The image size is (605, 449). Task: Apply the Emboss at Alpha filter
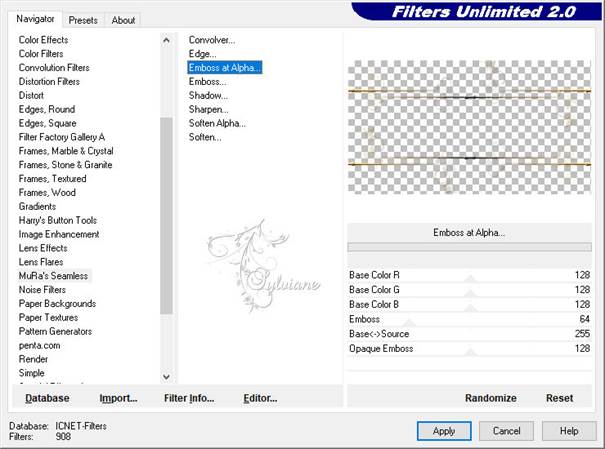(444, 431)
